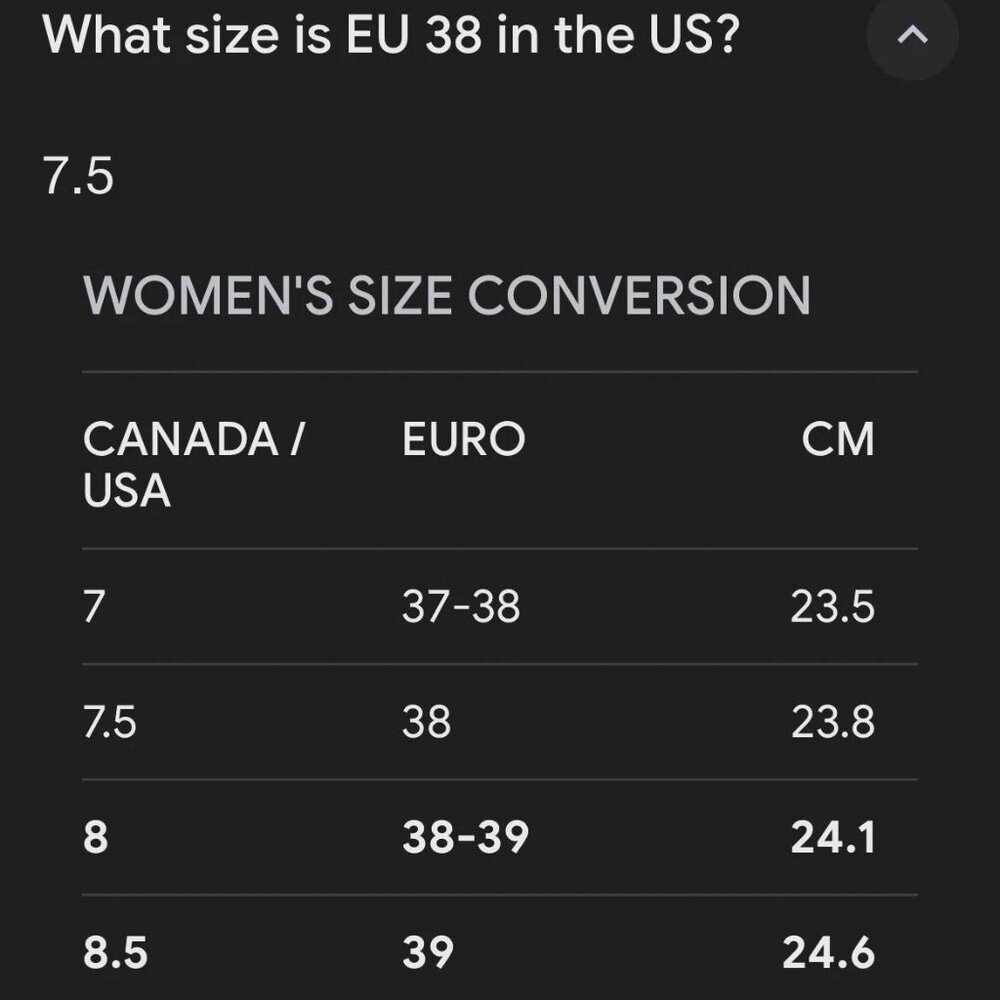Image resolution: width=1000 pixels, height=1000 pixels.
Task: Select the 38-39 Euro size cell
Action: click(x=466, y=837)
